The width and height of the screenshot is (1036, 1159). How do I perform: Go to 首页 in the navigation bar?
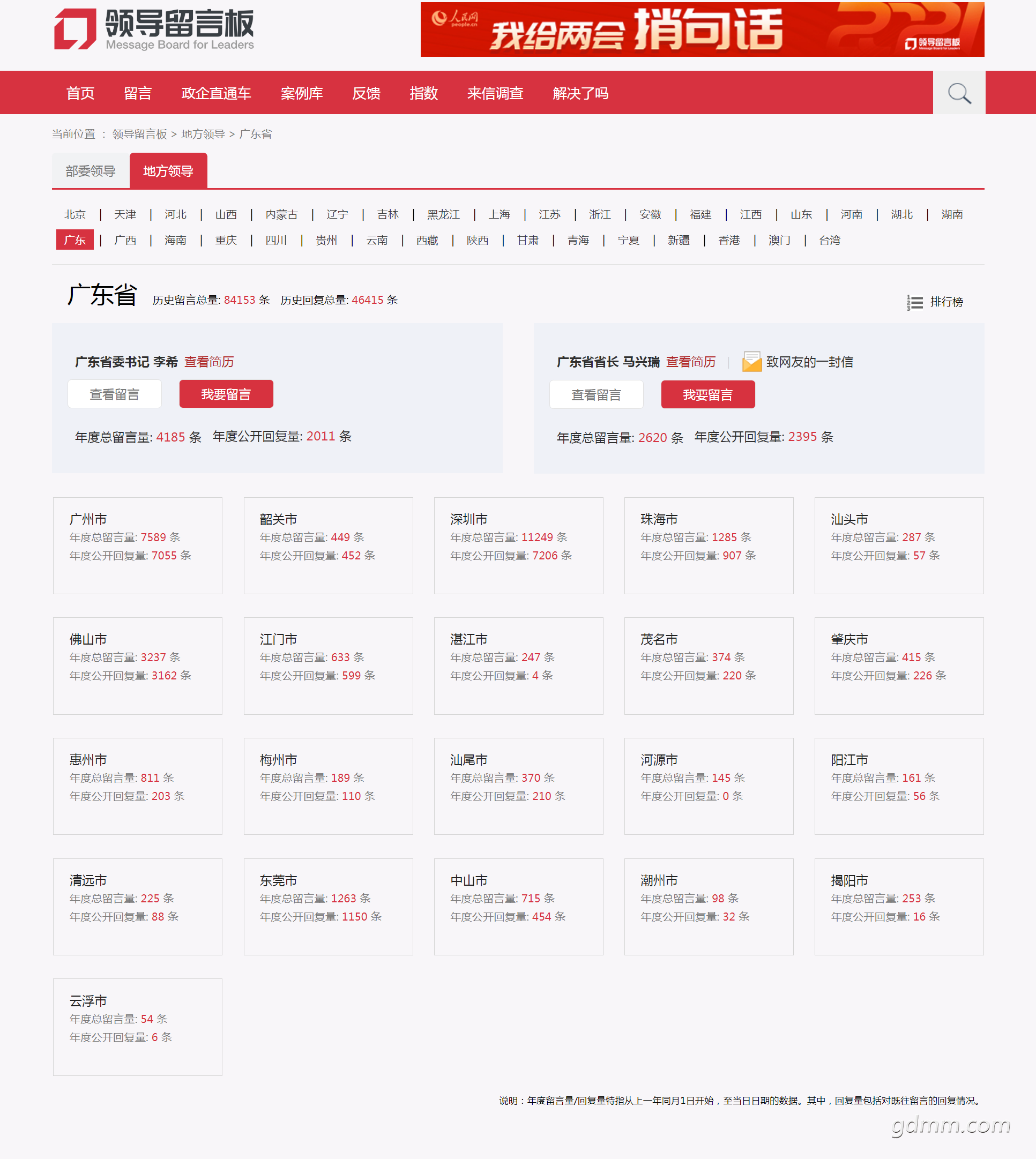coord(80,93)
